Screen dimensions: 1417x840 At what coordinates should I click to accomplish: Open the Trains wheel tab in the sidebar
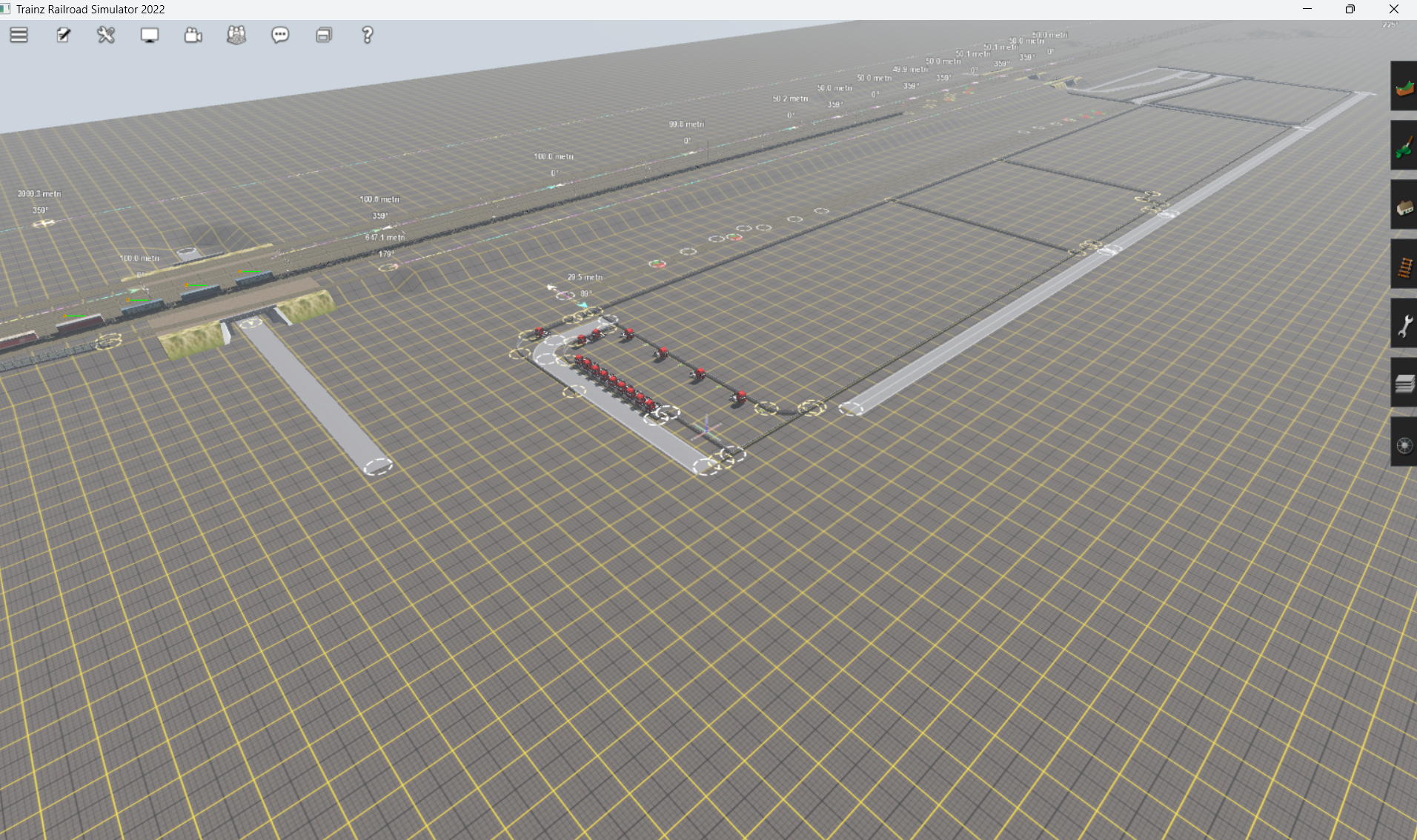(x=1404, y=442)
